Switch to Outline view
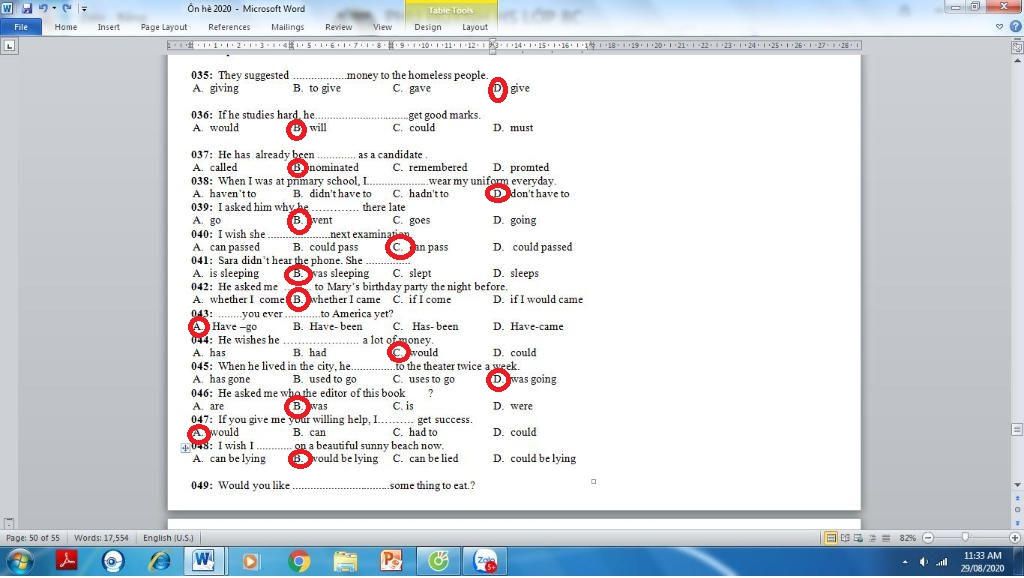 click(872, 538)
